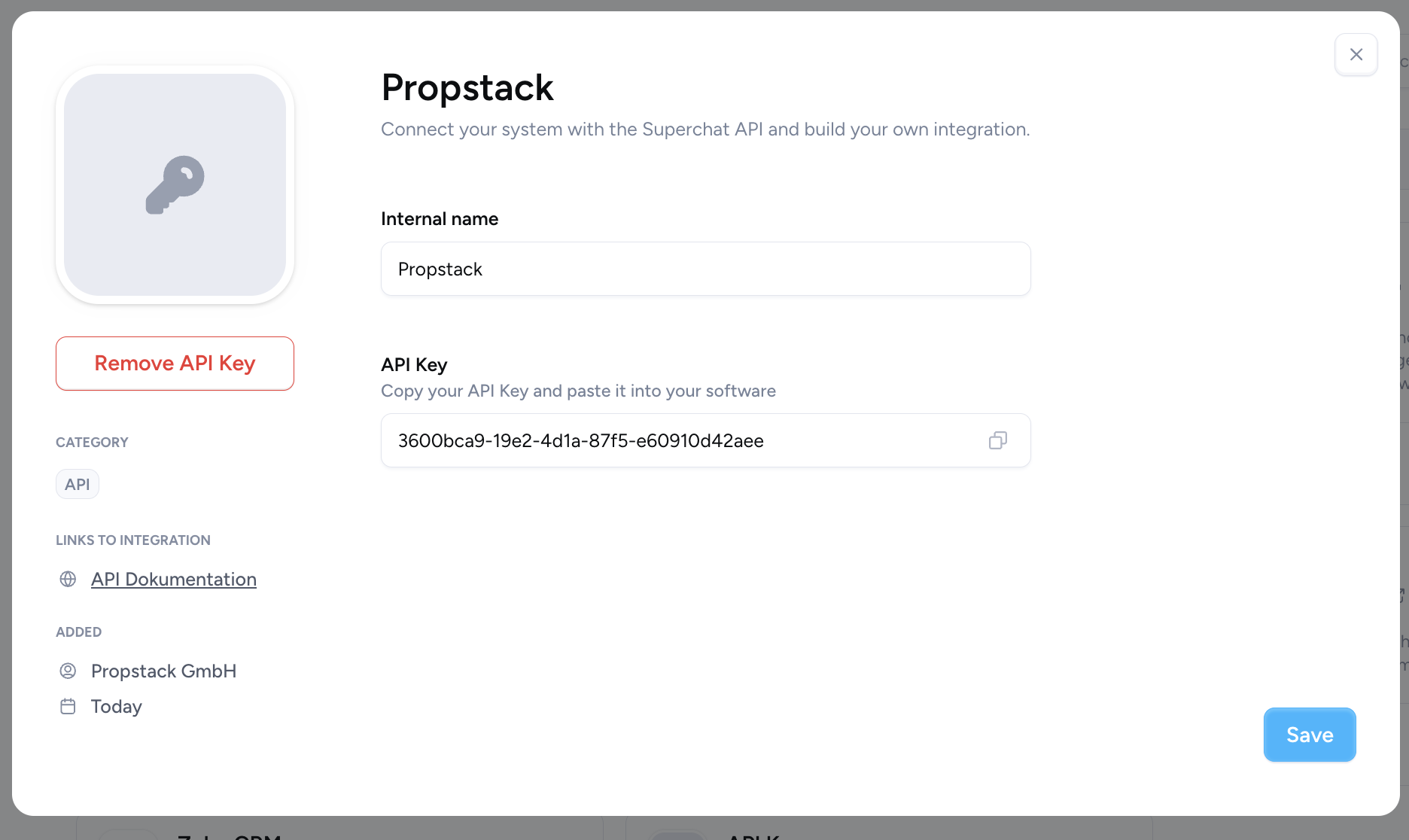Click the Propstack GmbH added-by text

(x=163, y=671)
